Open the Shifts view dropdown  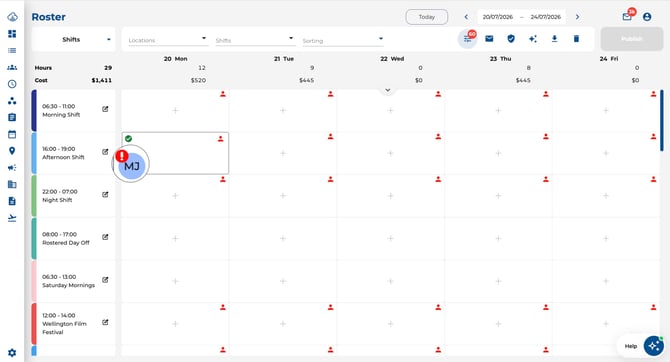click(73, 39)
